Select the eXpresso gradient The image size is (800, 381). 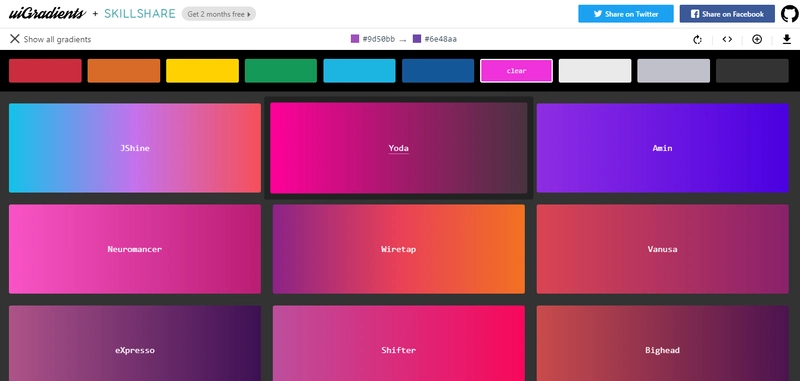[135, 343]
